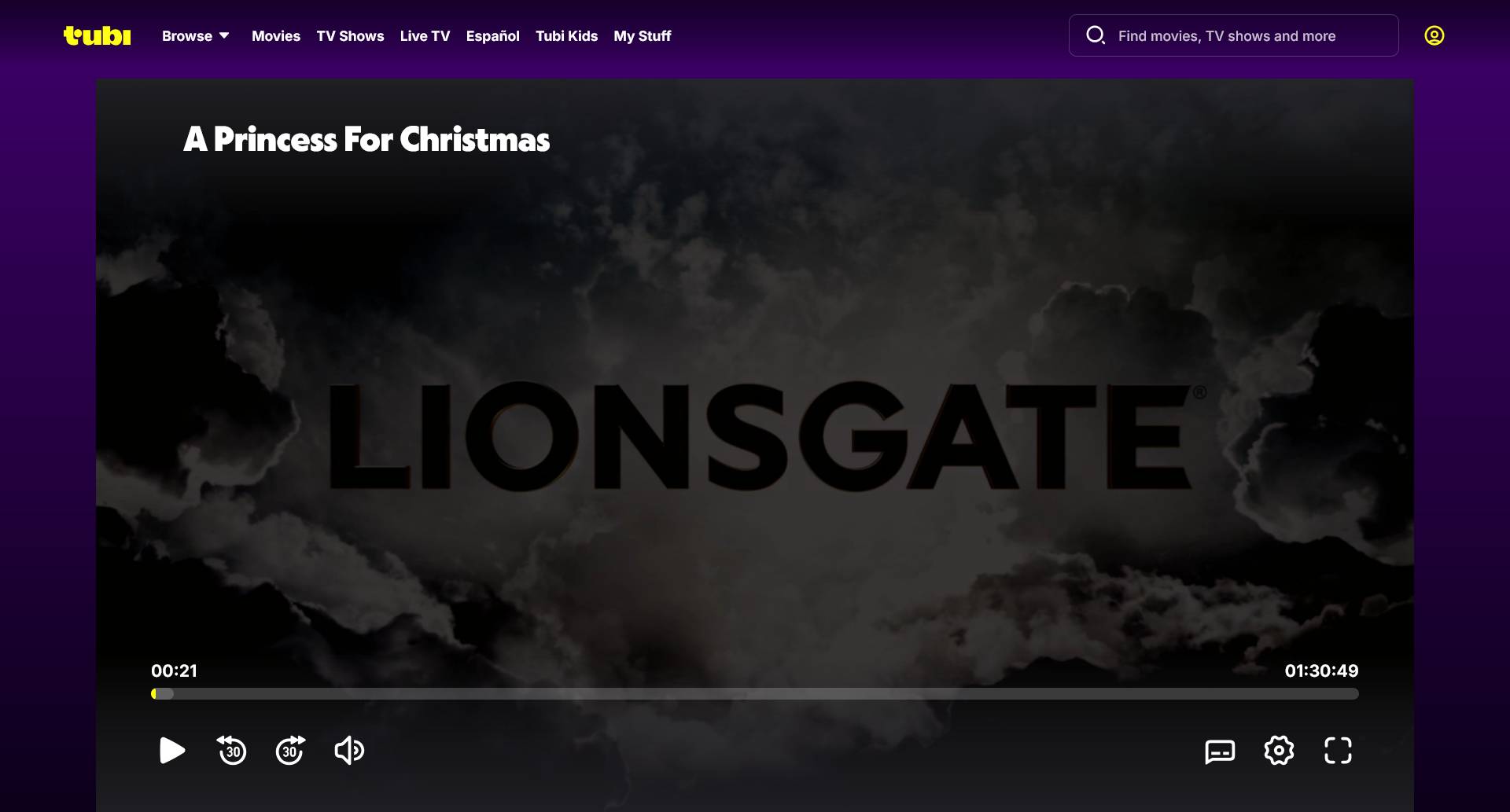Mute the volume speaker icon
This screenshot has width=1510, height=812.
pyautogui.click(x=349, y=751)
